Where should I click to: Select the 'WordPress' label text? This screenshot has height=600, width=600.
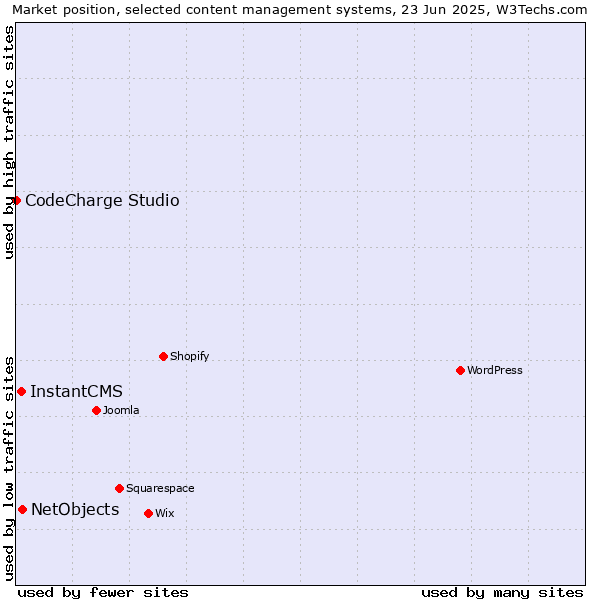coord(495,370)
